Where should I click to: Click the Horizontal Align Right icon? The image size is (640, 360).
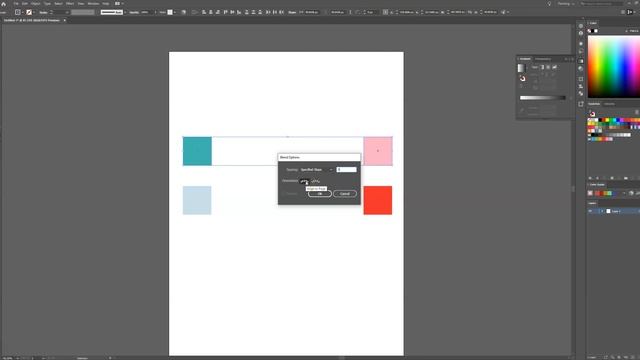coord(218,12)
